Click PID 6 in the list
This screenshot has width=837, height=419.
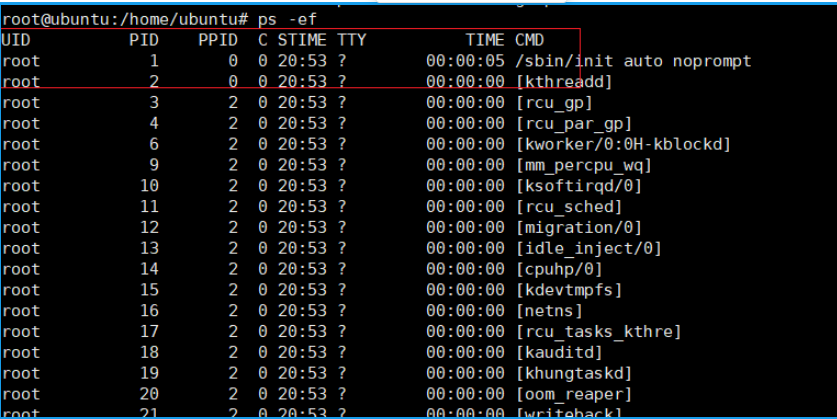click(154, 144)
